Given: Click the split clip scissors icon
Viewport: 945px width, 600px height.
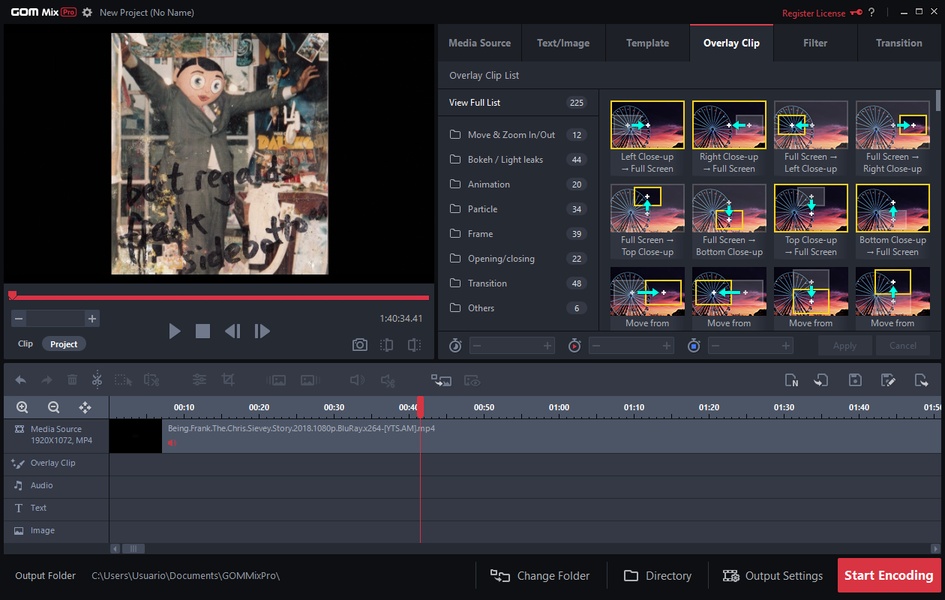Looking at the screenshot, I should (x=97, y=380).
